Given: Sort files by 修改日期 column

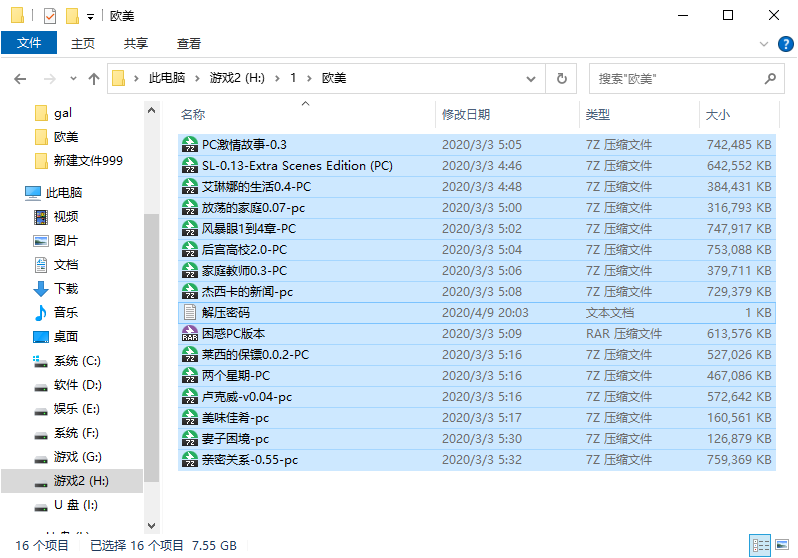Looking at the screenshot, I should pos(465,115).
